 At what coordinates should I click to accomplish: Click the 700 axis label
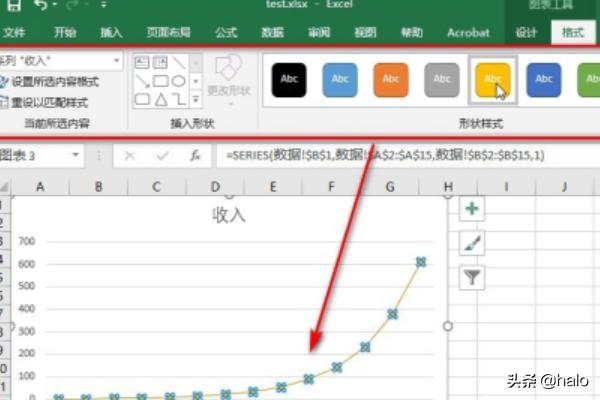27,241
